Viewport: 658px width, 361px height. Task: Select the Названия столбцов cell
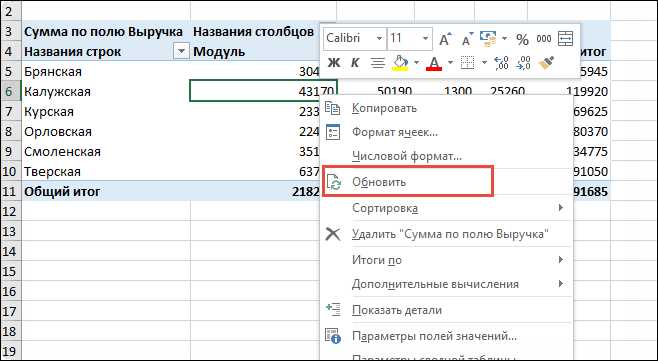pyautogui.click(x=254, y=32)
